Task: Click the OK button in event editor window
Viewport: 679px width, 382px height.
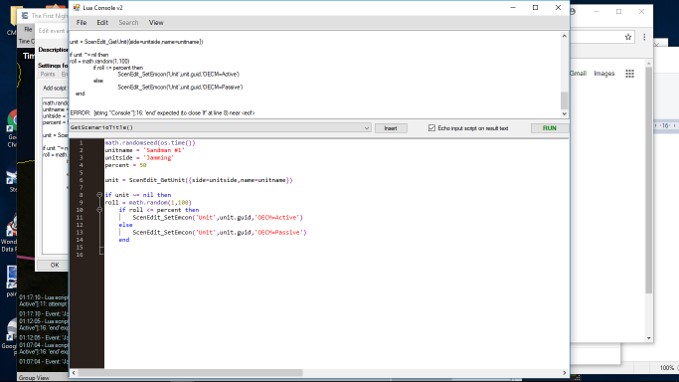Action: pyautogui.click(x=54, y=265)
